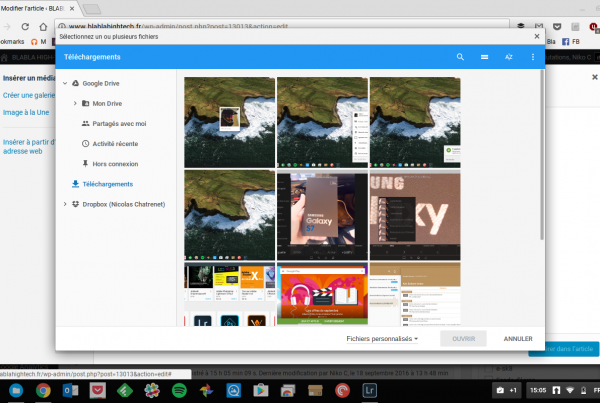Click Image à la Une link
Image resolution: width=600 pixels, height=403 pixels.
click(26, 113)
